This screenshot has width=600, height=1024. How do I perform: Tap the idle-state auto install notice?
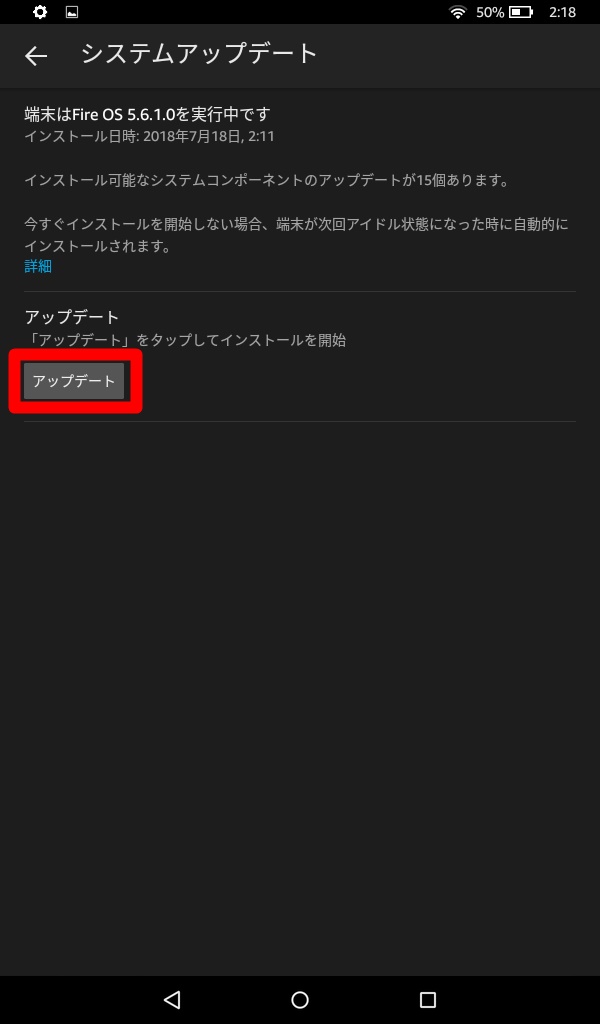point(296,235)
